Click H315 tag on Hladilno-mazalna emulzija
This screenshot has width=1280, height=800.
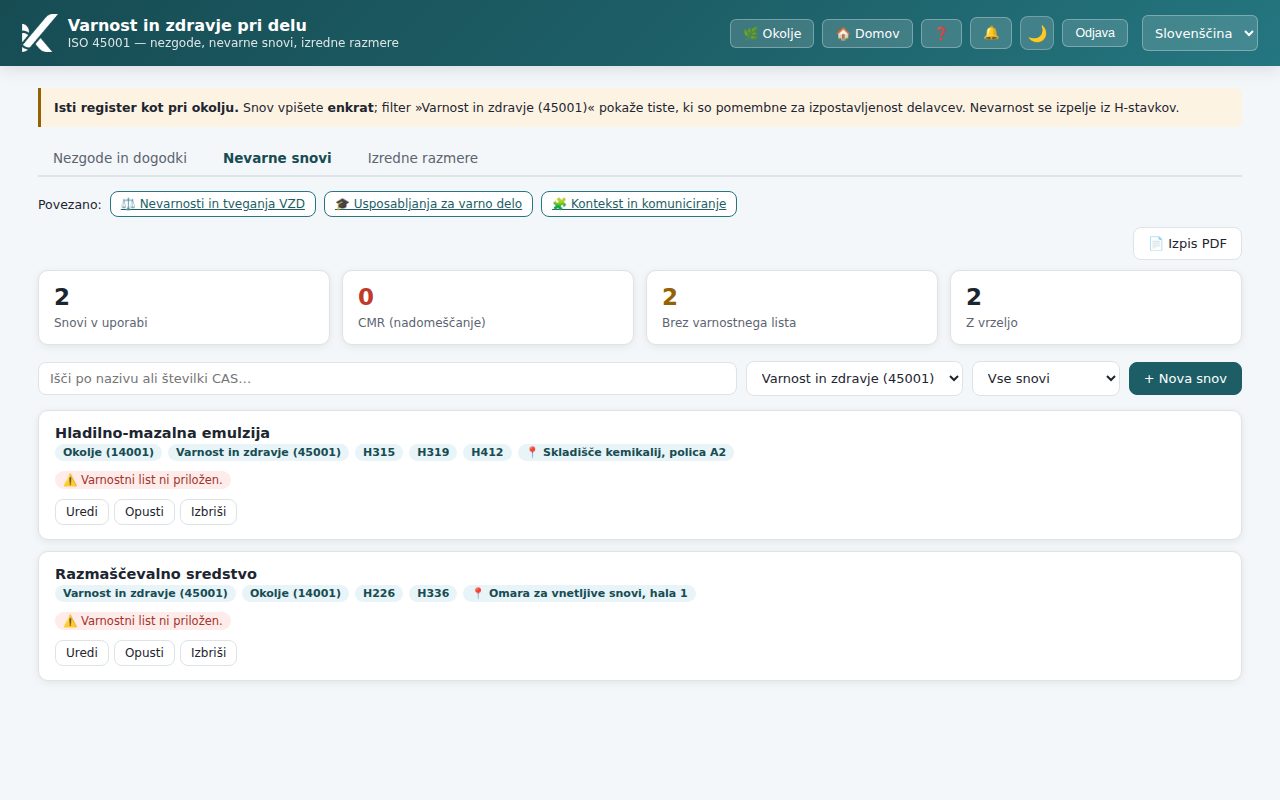379,452
